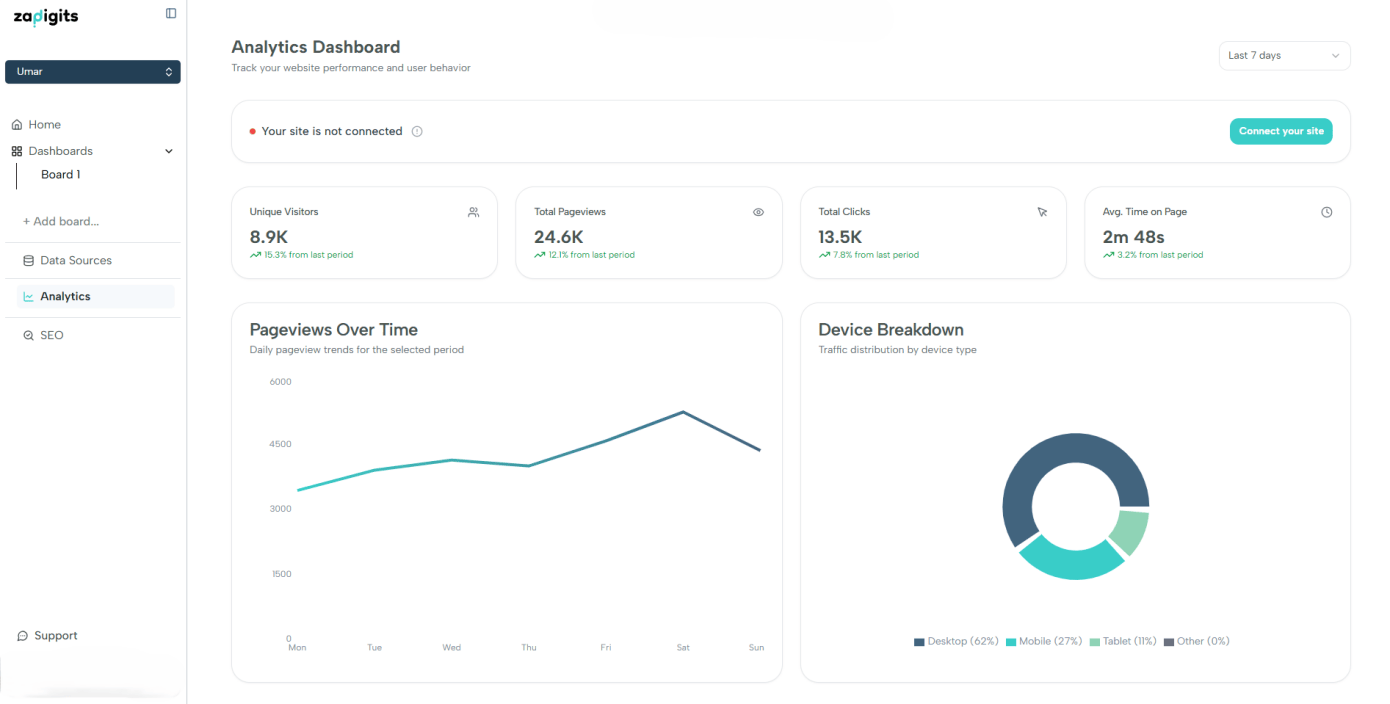This screenshot has width=1390, height=704.
Task: Collapse the Dashboards section chevron
Action: coord(168,152)
